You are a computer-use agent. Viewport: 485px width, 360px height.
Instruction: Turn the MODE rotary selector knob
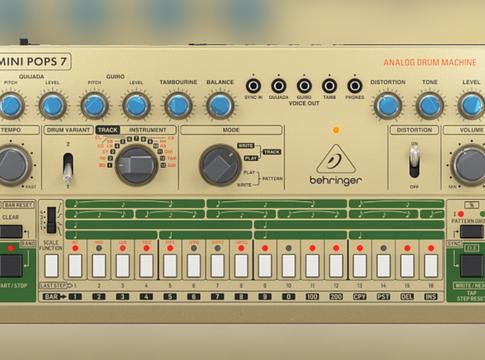pyautogui.click(x=220, y=165)
